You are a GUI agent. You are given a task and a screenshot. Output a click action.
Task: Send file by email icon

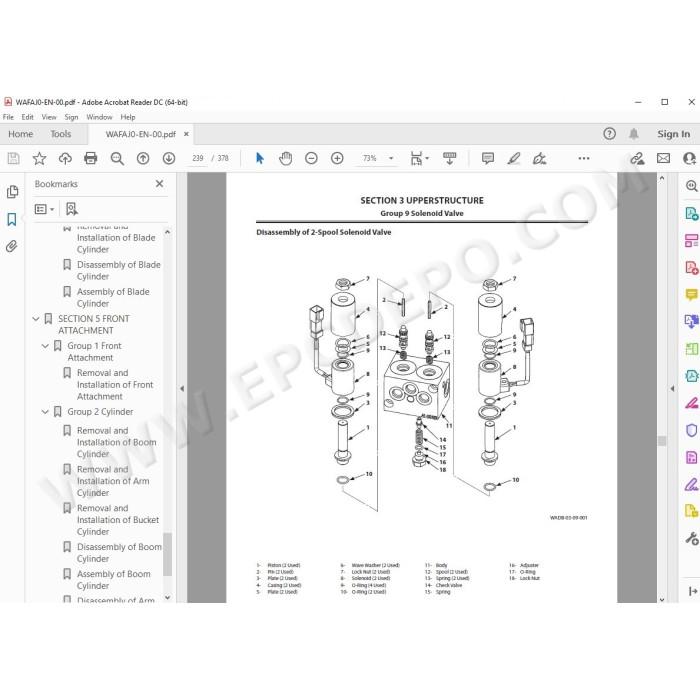tap(663, 158)
